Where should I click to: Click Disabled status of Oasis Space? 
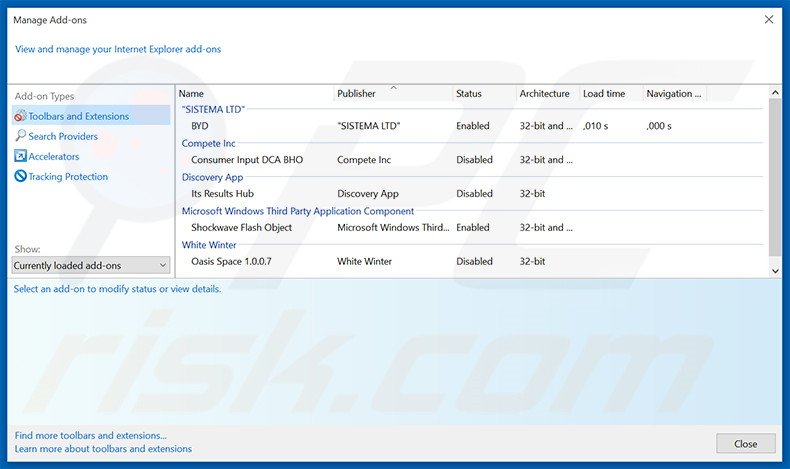click(474, 261)
